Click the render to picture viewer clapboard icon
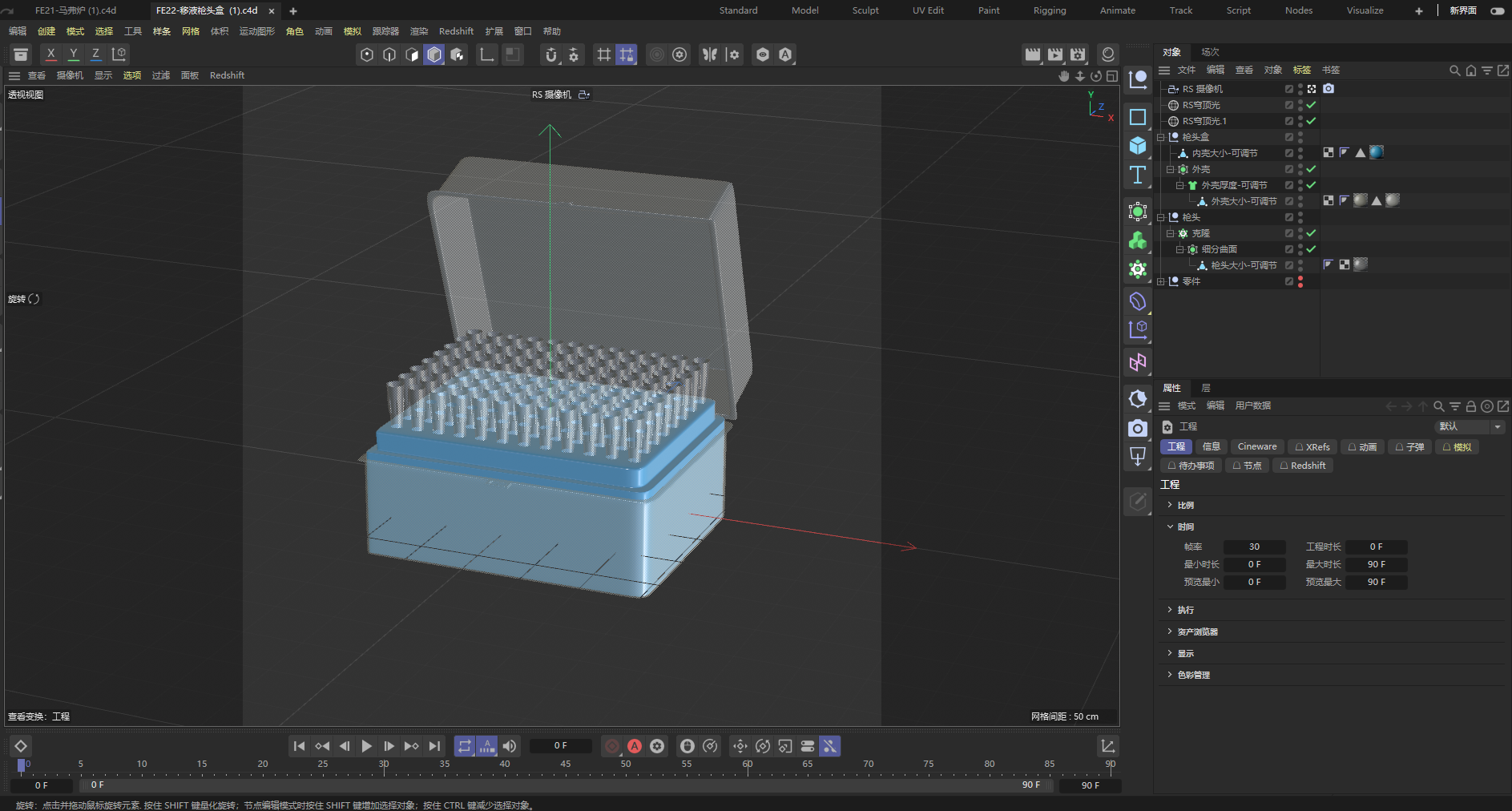Screen dimensions: 1512x811 [x=1055, y=54]
